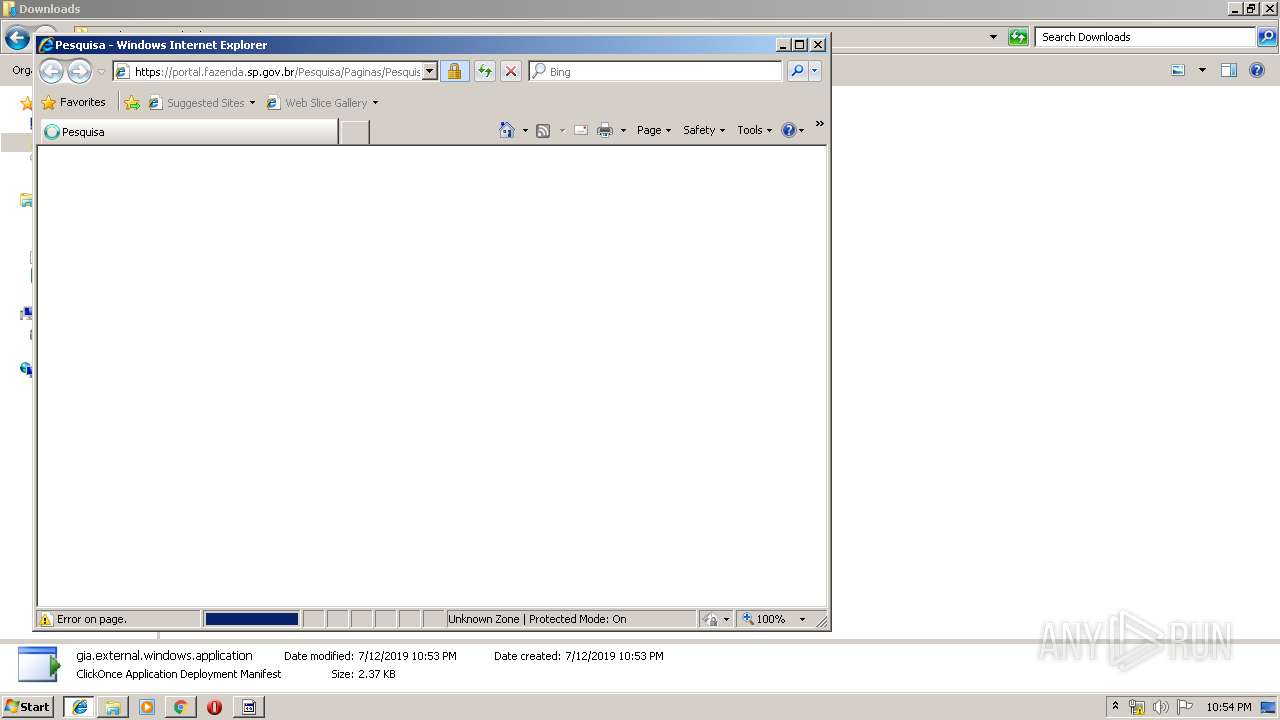Screen dimensions: 1280x720
Task: Expand the Downloads address bar history arrow
Action: click(x=993, y=37)
